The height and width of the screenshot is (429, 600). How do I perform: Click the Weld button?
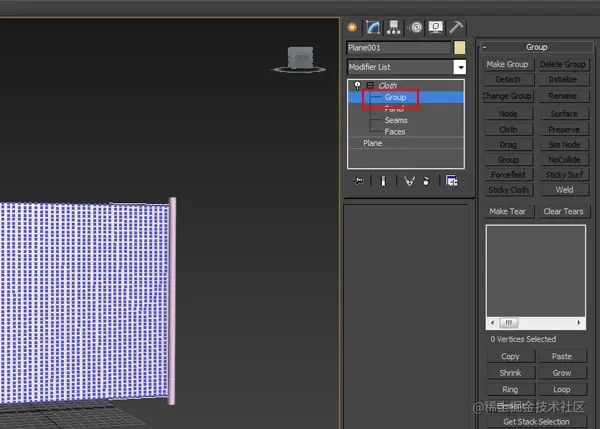(564, 190)
